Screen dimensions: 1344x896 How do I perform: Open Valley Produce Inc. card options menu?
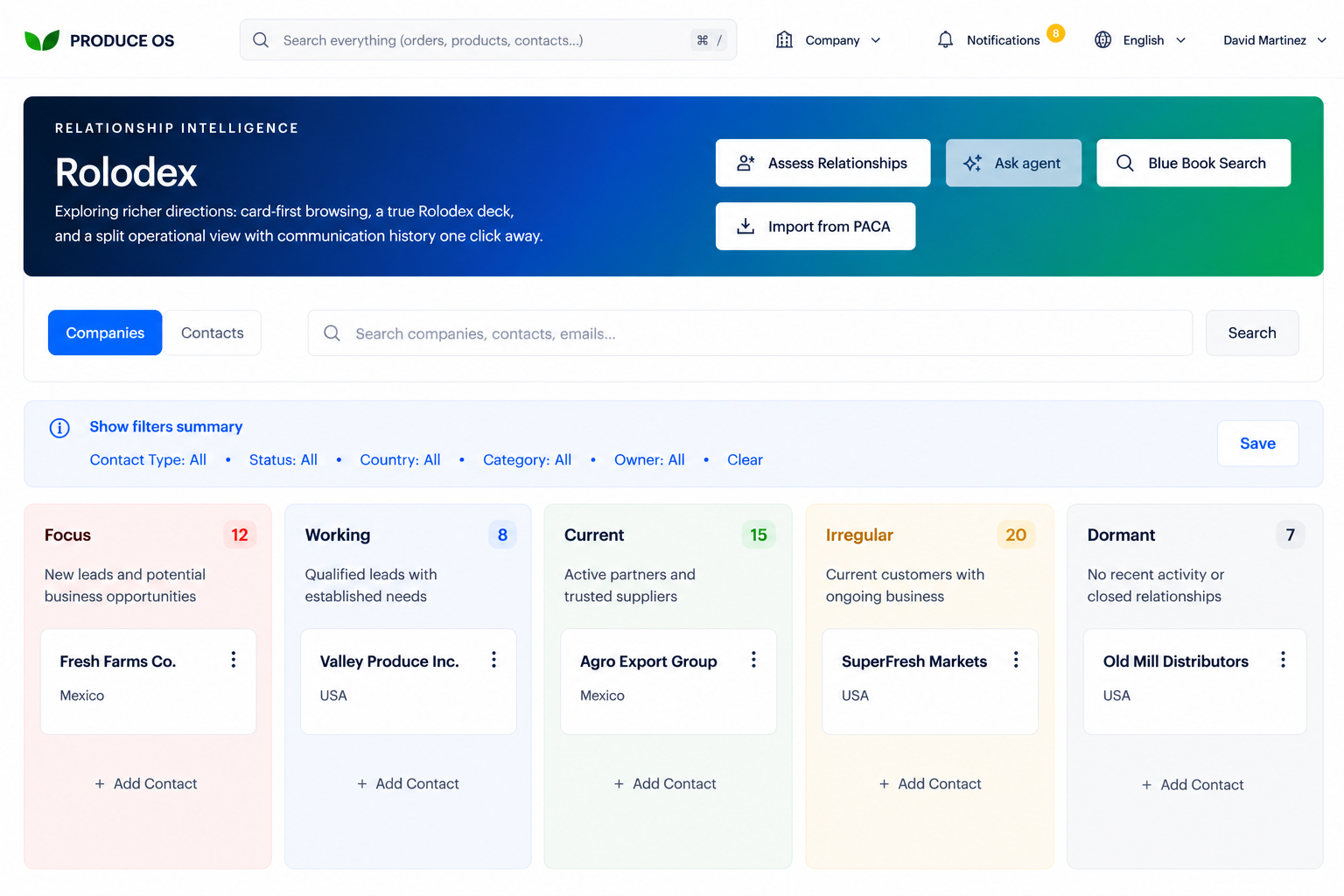(x=494, y=660)
